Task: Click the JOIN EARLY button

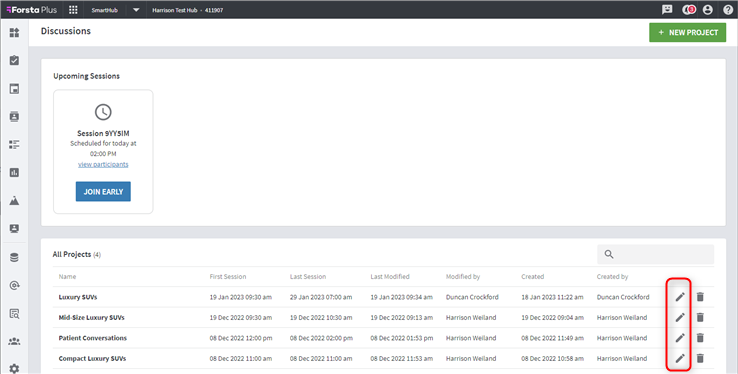Action: 103,191
